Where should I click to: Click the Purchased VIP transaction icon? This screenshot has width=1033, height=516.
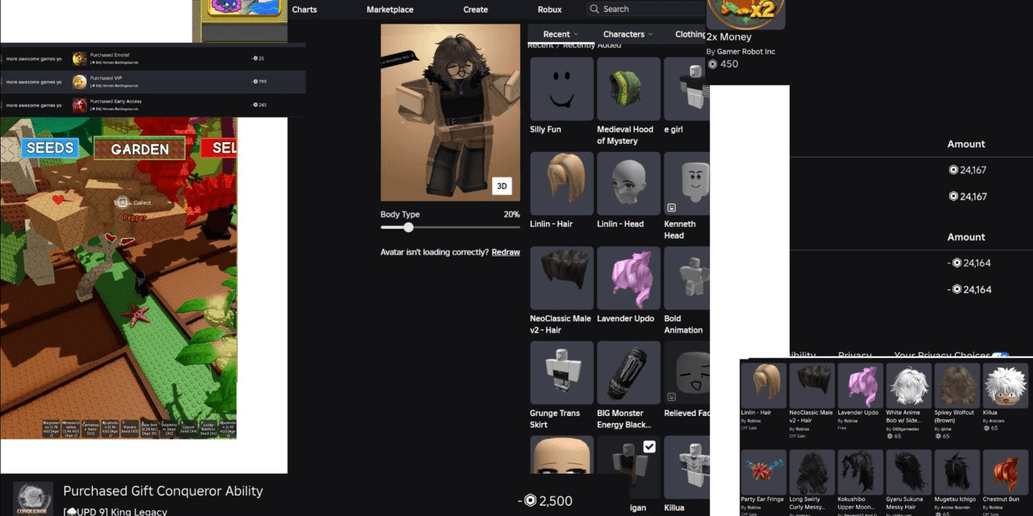coord(80,82)
